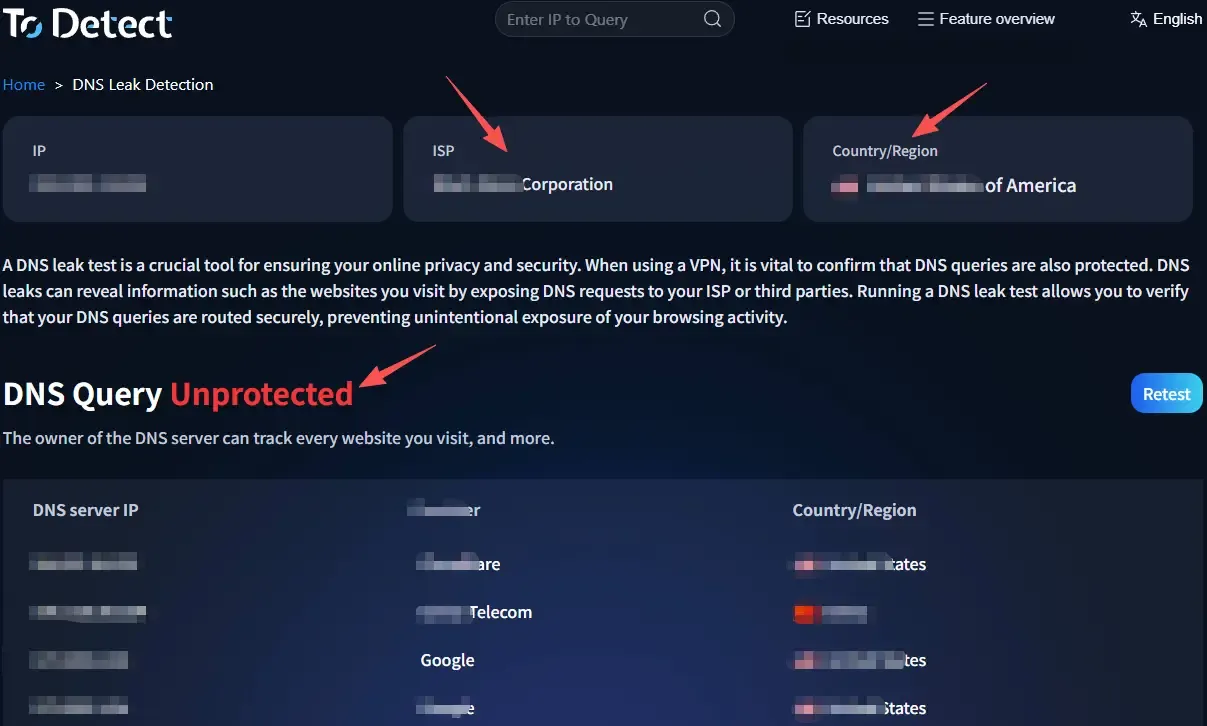The image size is (1207, 726).
Task: Select the IP information card
Action: click(x=198, y=169)
